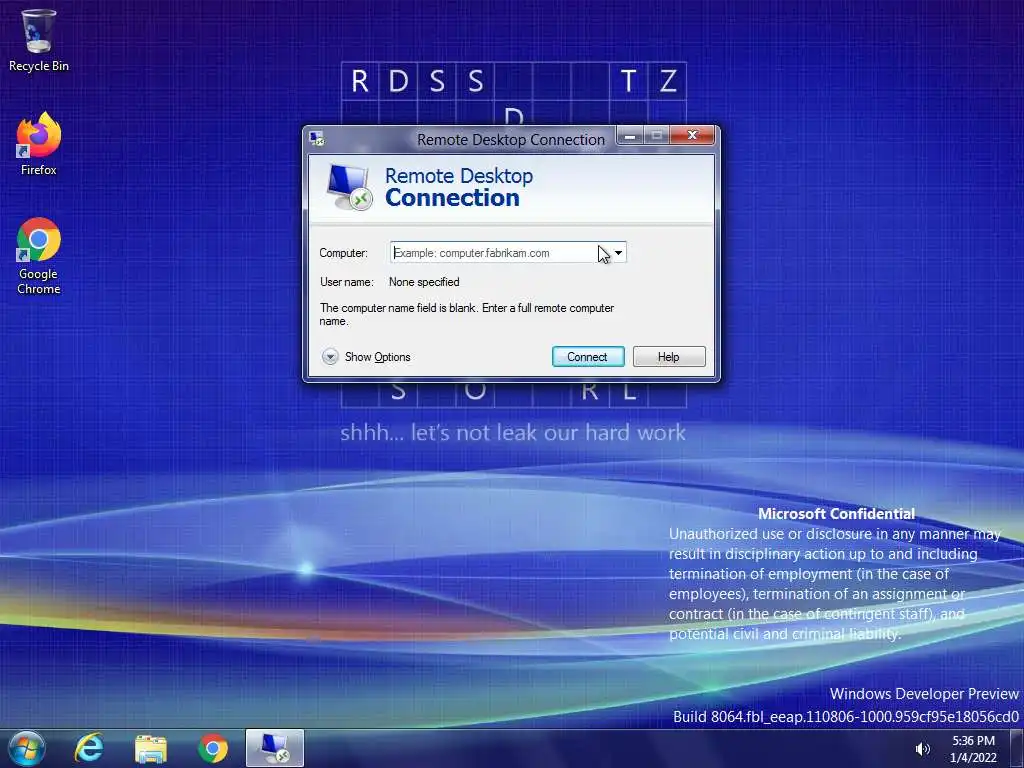Select the Remote Desktop Connection taskbar button
Screen dimensions: 1024x768
(275, 748)
